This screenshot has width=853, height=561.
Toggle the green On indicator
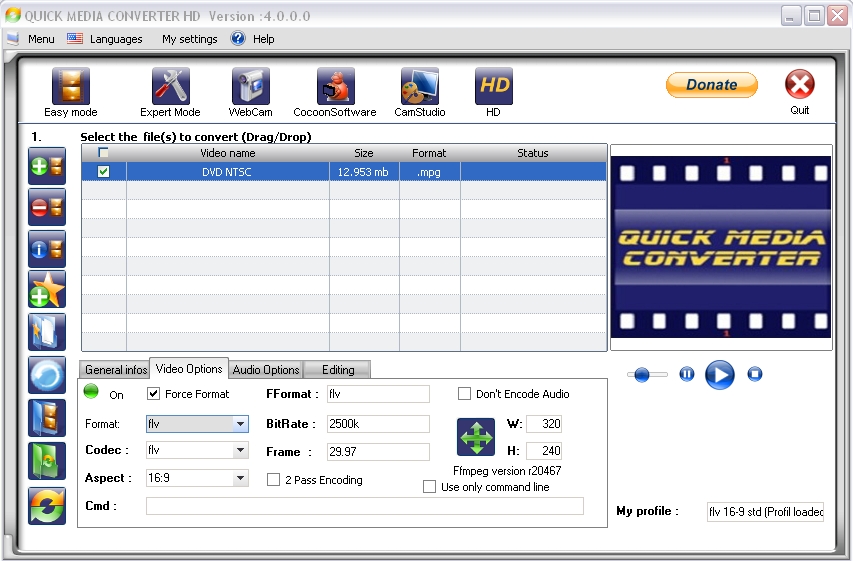pyautogui.click(x=91, y=391)
